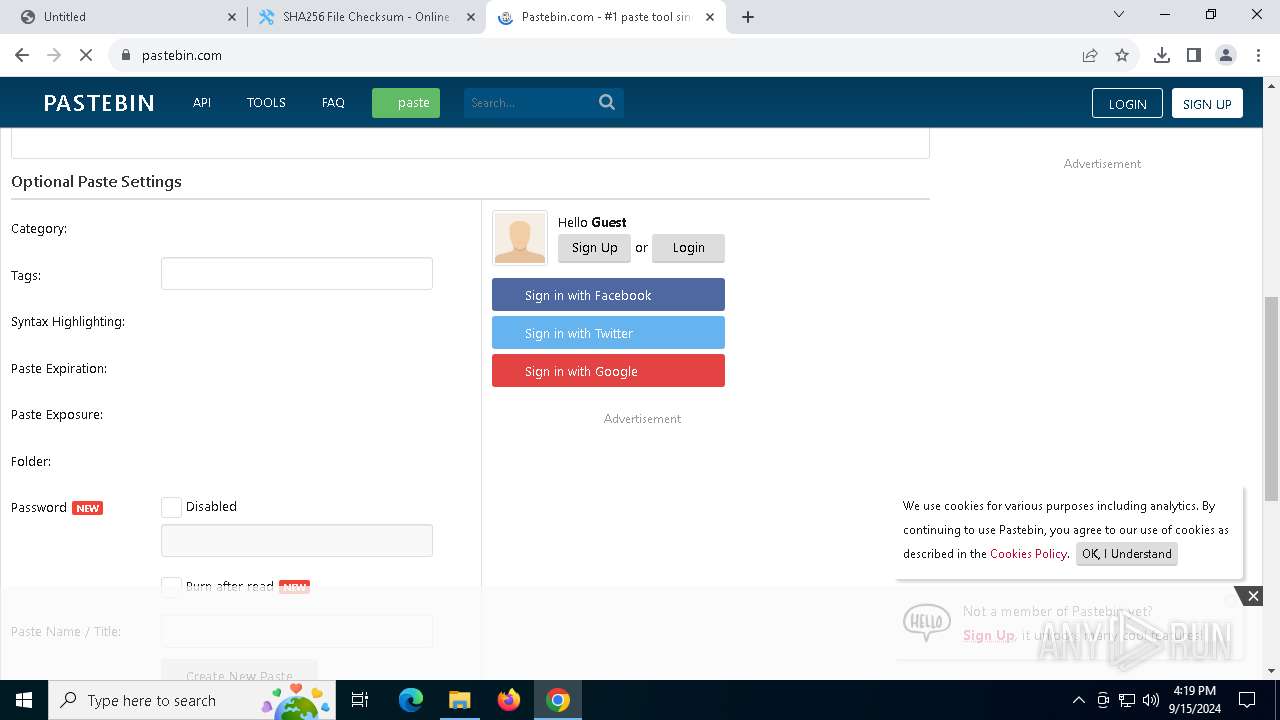The height and width of the screenshot is (720, 1280).
Task: Open Windows Start menu
Action: [x=24, y=700]
